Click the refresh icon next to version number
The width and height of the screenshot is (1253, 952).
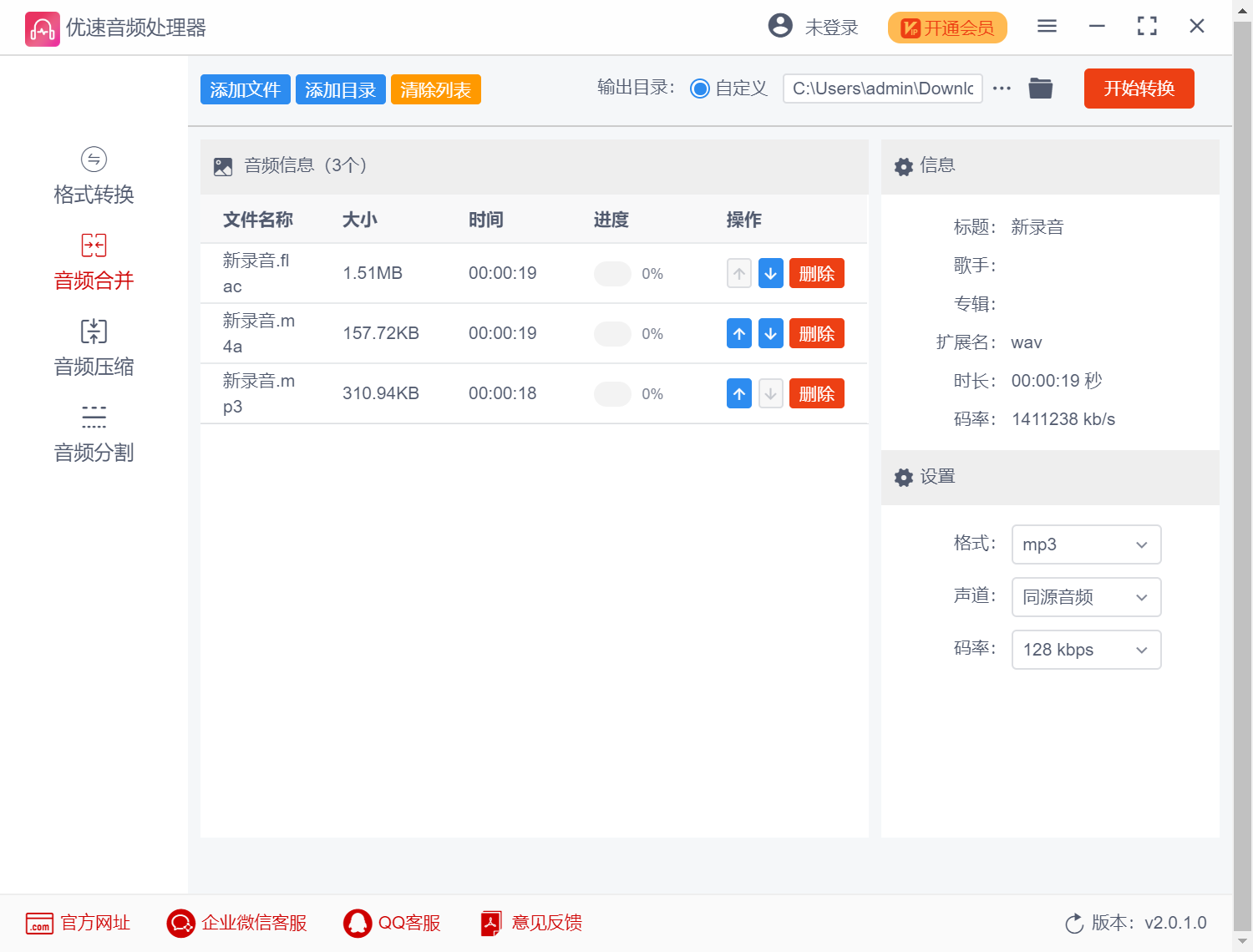tap(1074, 923)
